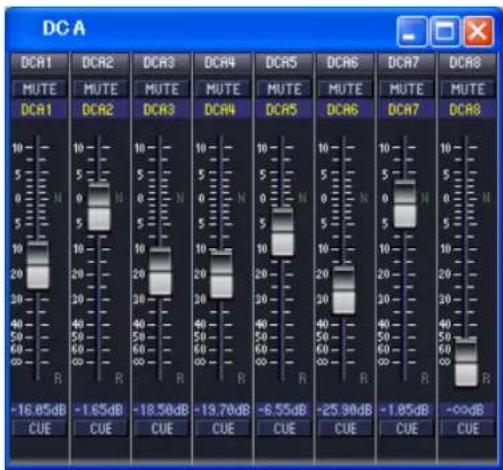Enable CUE on DCA1
The height and width of the screenshot is (470, 503).
pyautogui.click(x=39, y=428)
